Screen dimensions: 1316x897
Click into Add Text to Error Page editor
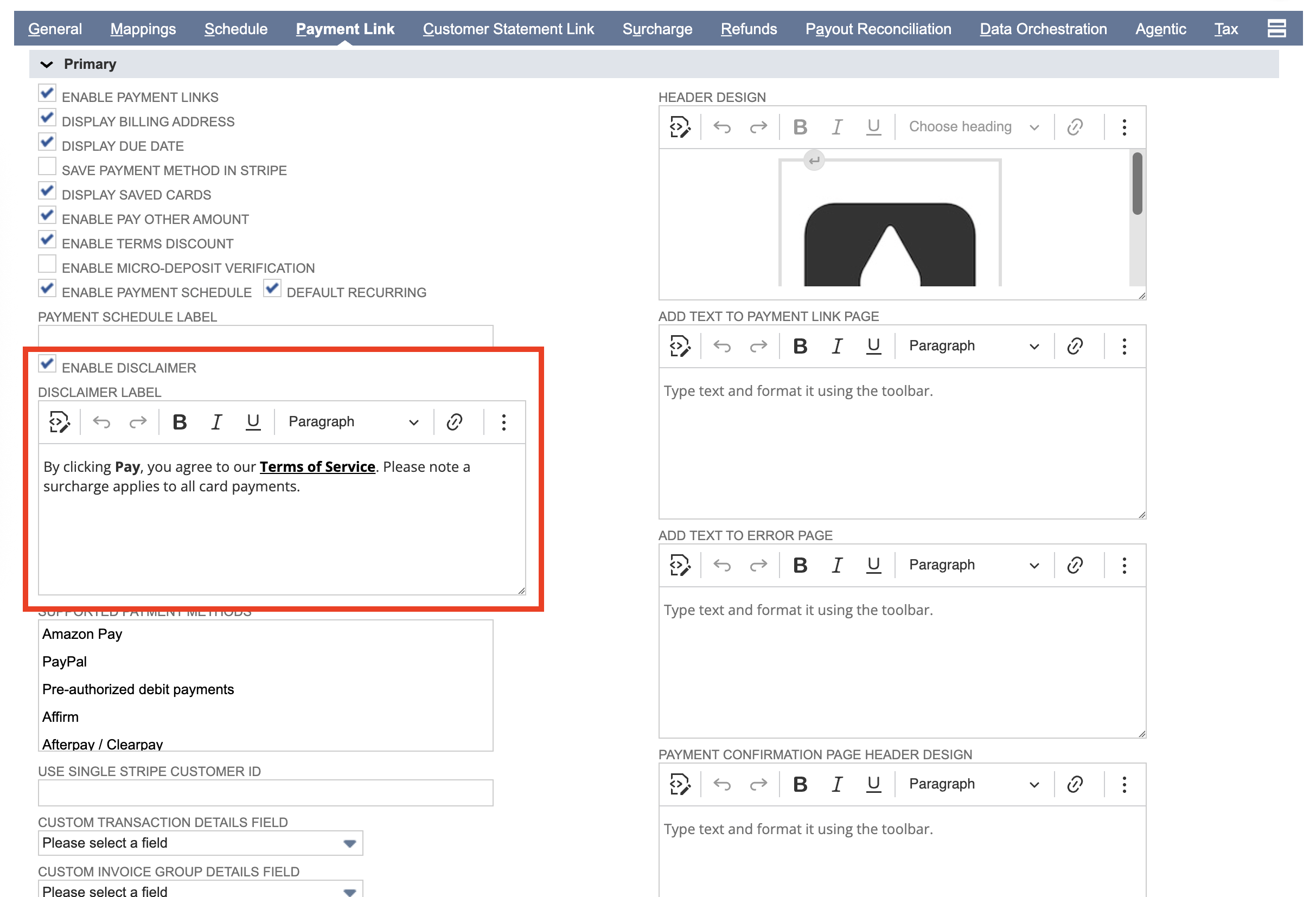(902, 663)
